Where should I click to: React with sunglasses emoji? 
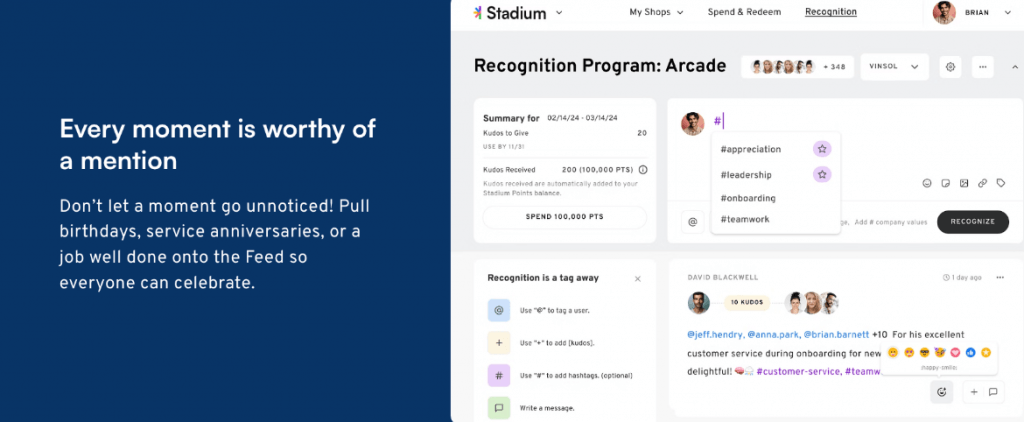pos(924,353)
